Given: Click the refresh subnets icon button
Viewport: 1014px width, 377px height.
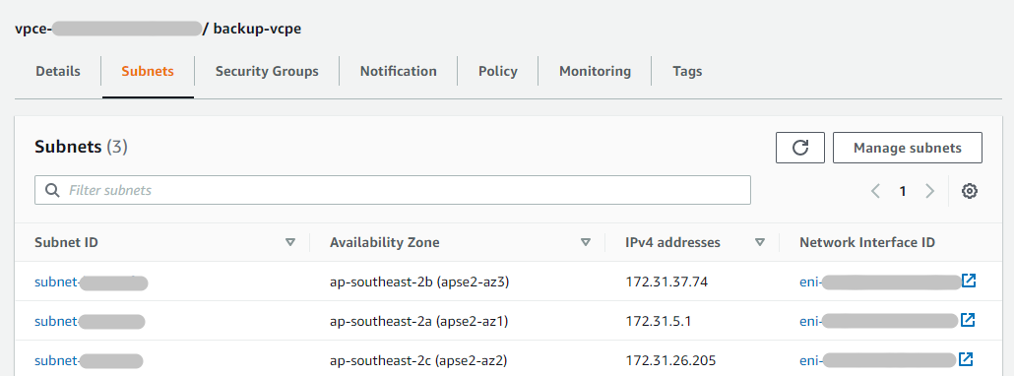Looking at the screenshot, I should click(x=800, y=148).
